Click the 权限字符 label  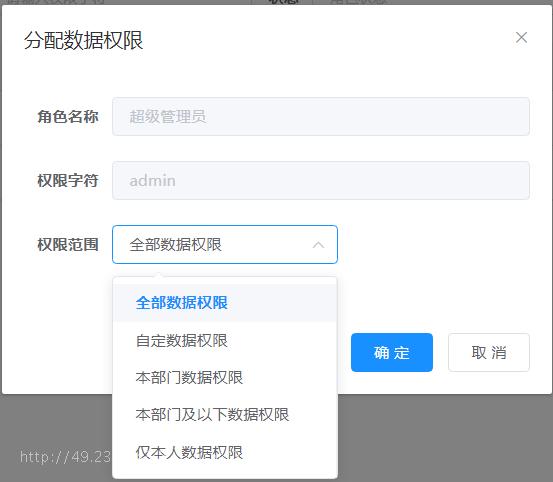click(68, 181)
